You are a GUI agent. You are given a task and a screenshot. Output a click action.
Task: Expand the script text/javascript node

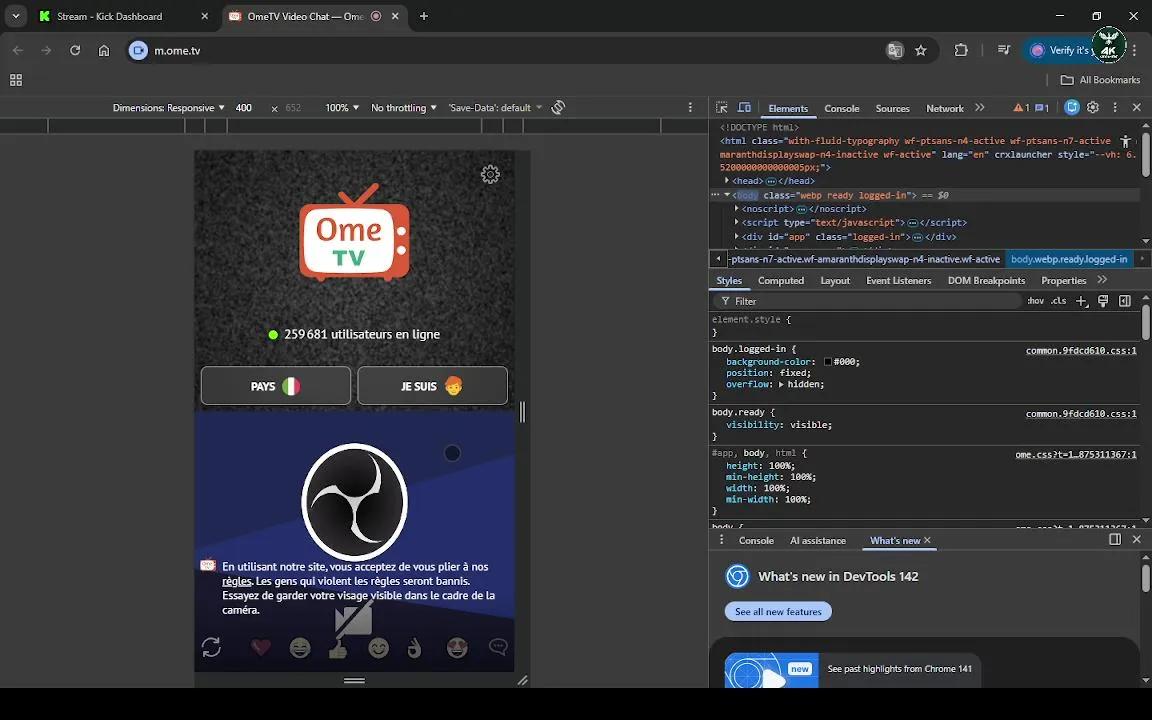click(736, 223)
